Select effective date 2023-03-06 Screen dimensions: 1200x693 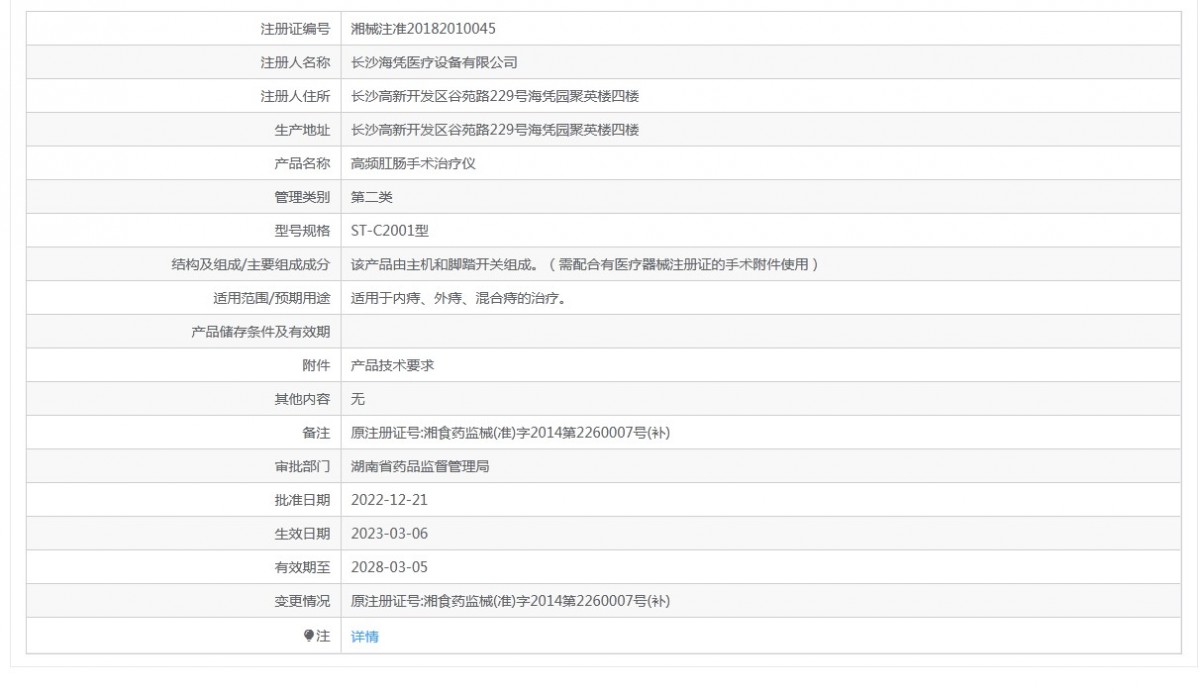(x=389, y=534)
